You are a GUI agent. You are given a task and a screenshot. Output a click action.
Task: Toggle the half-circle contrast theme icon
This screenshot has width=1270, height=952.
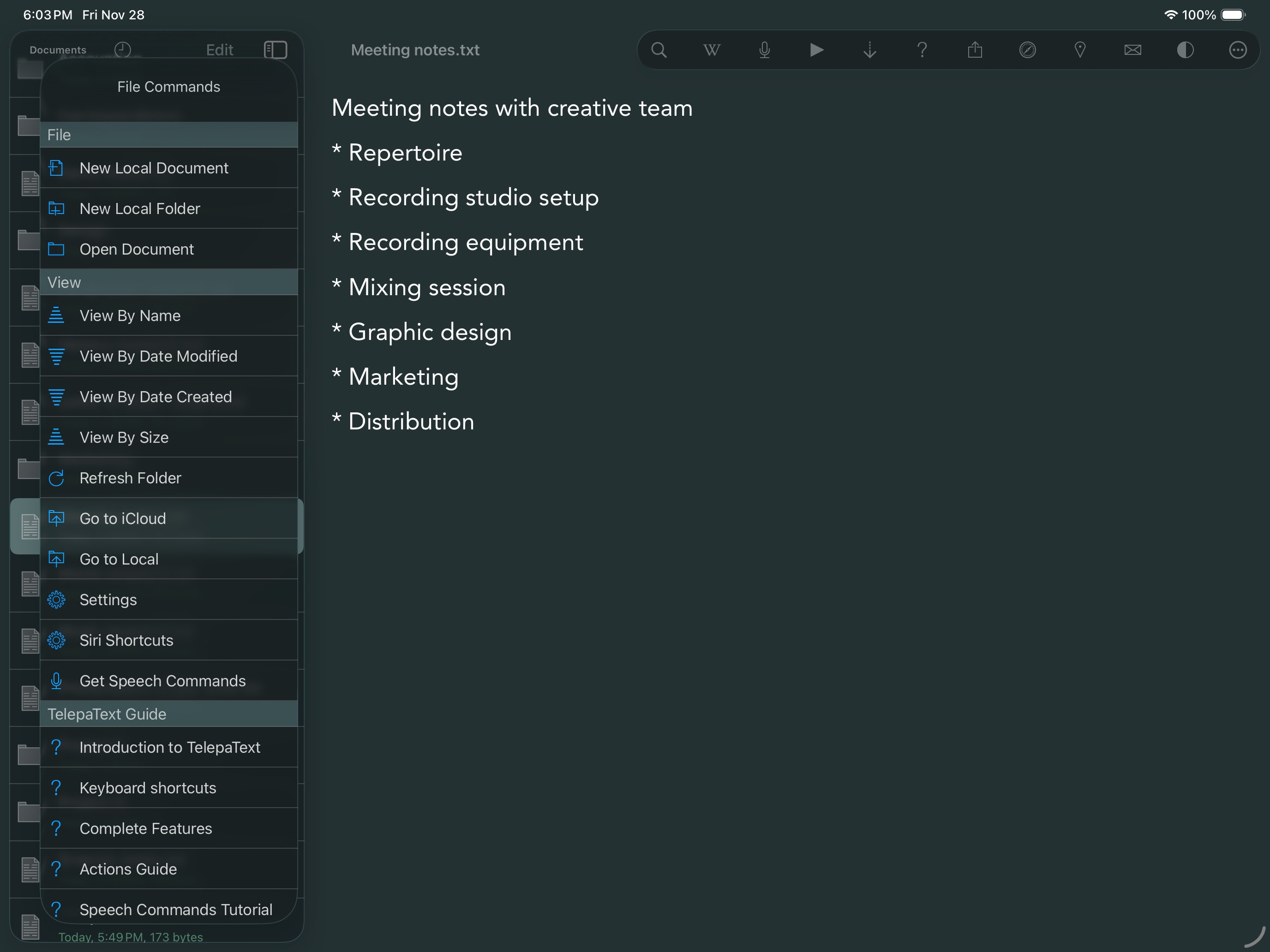coord(1185,50)
